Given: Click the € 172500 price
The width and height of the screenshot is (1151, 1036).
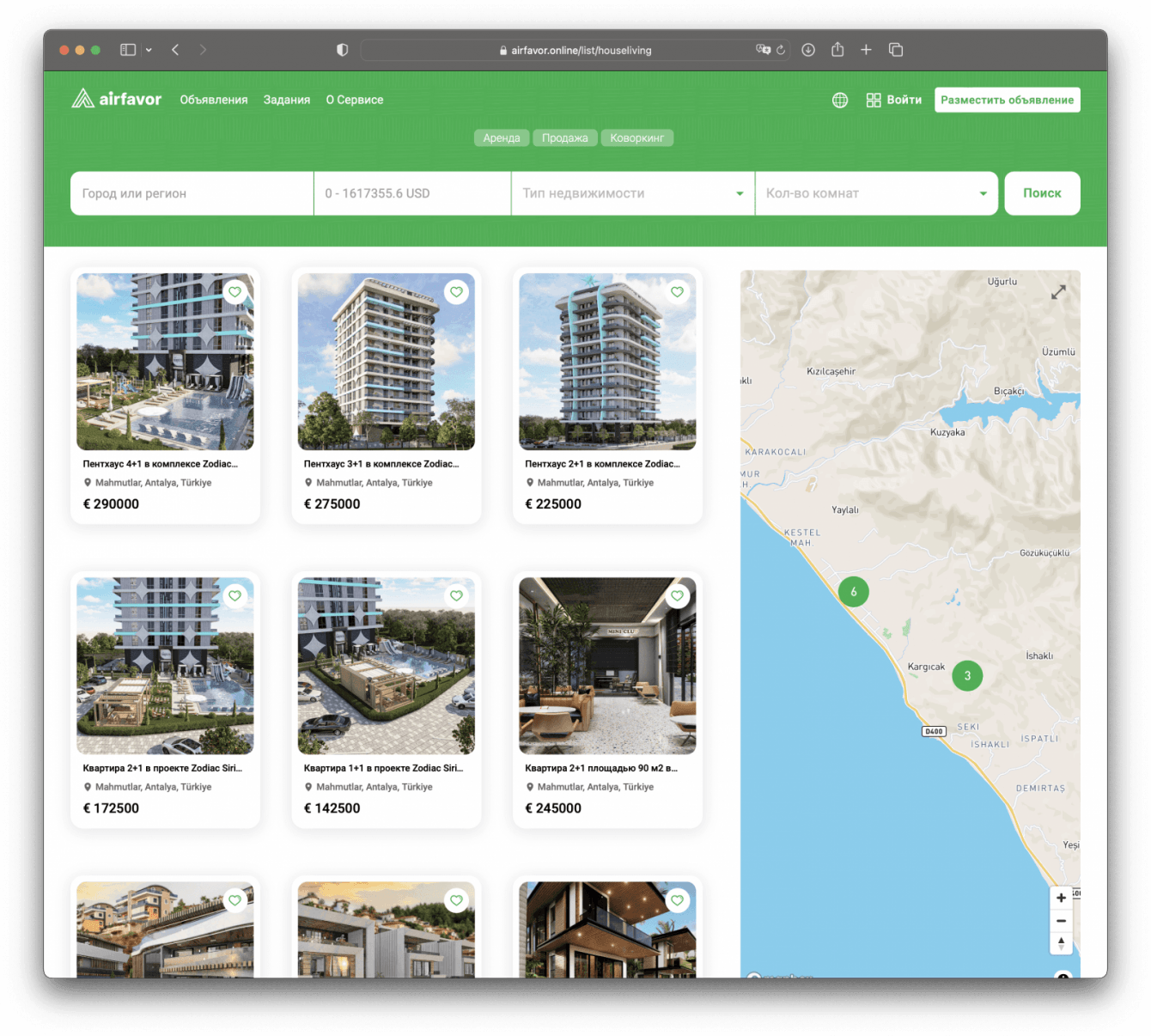Looking at the screenshot, I should coord(111,808).
